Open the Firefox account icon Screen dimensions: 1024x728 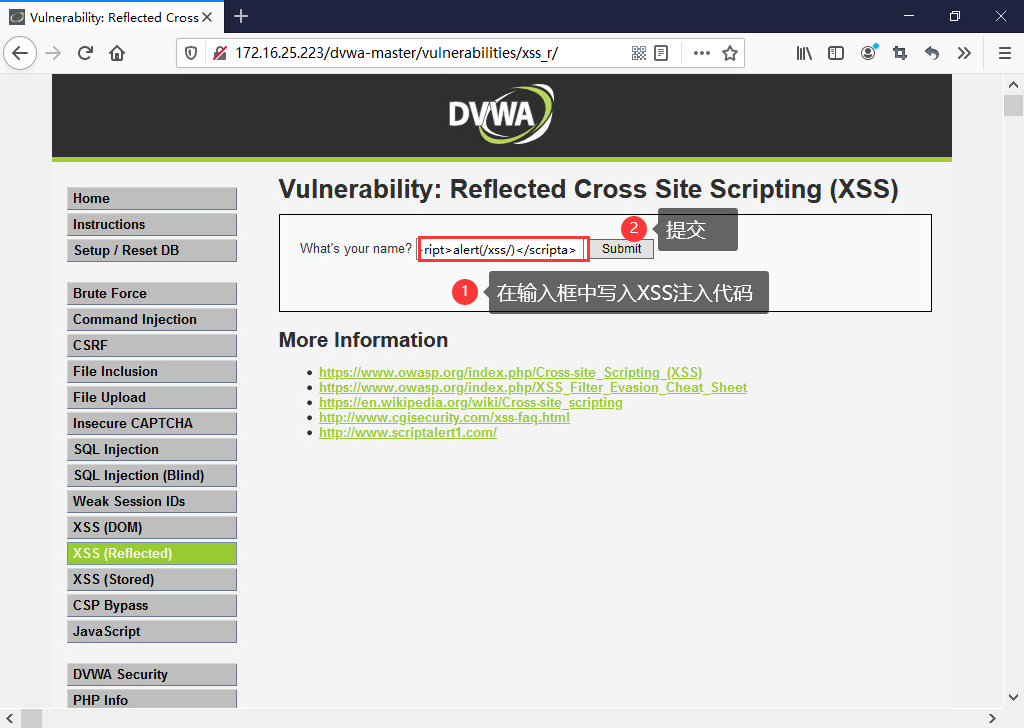[x=868, y=53]
